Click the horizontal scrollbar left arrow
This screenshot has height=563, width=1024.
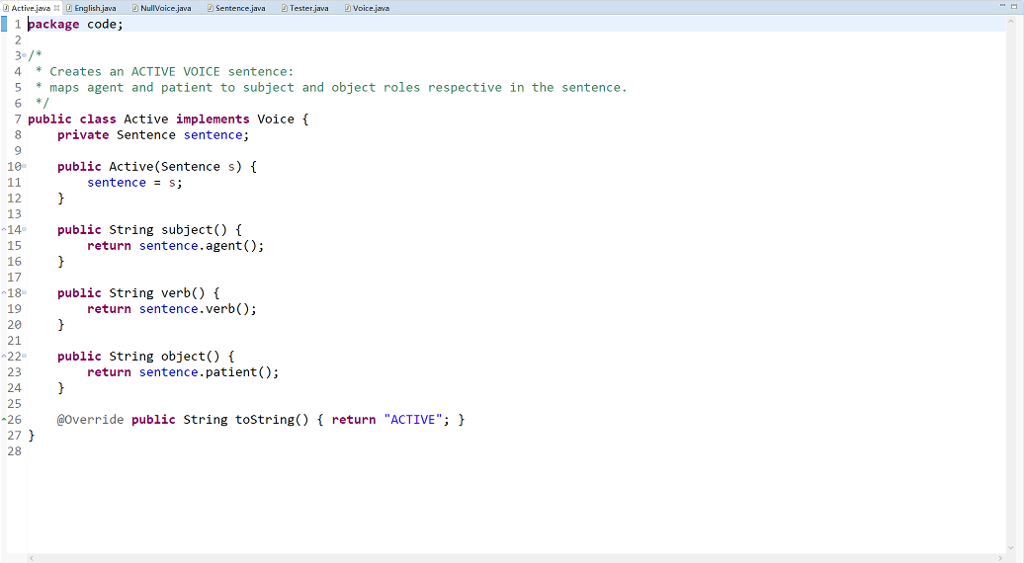(x=31, y=557)
